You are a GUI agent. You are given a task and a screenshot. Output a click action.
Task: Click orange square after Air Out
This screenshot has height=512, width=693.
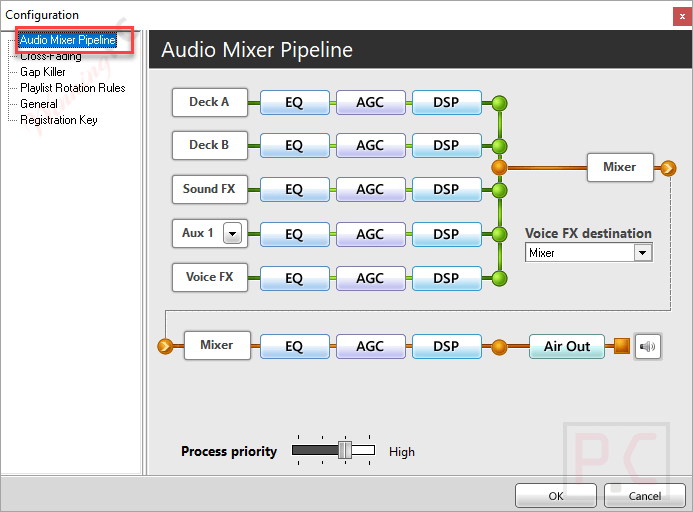pyautogui.click(x=622, y=346)
